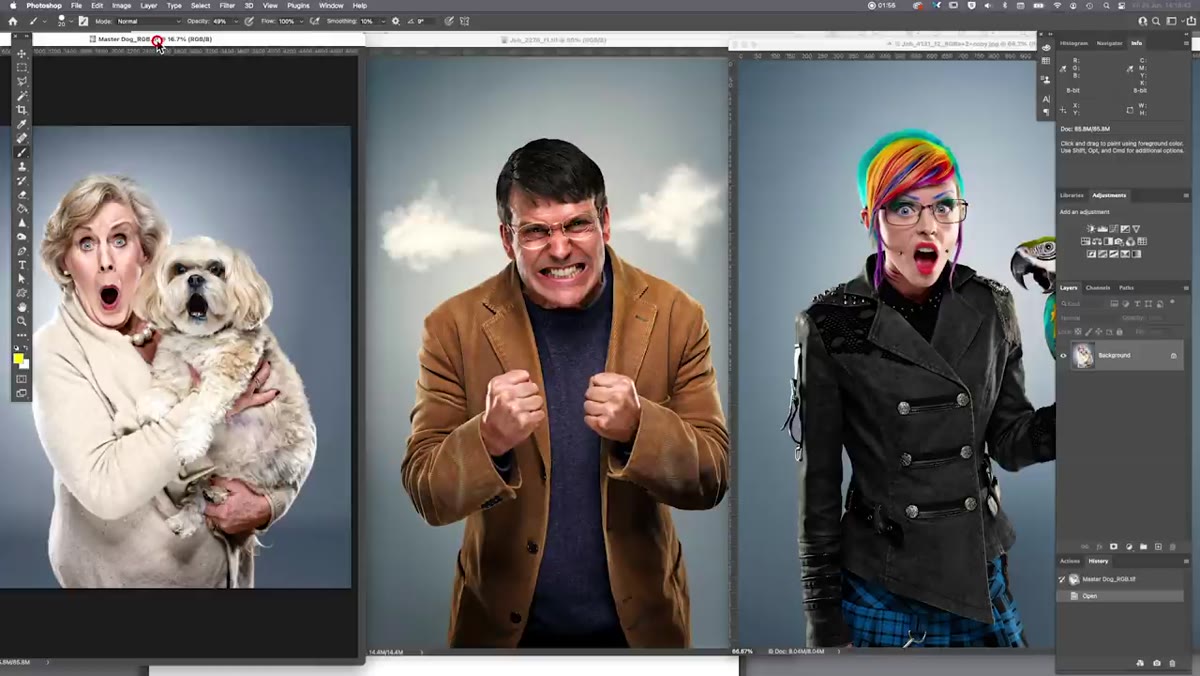1200x676 pixels.
Task: Toggle pressure for opacity button
Action: click(248, 21)
